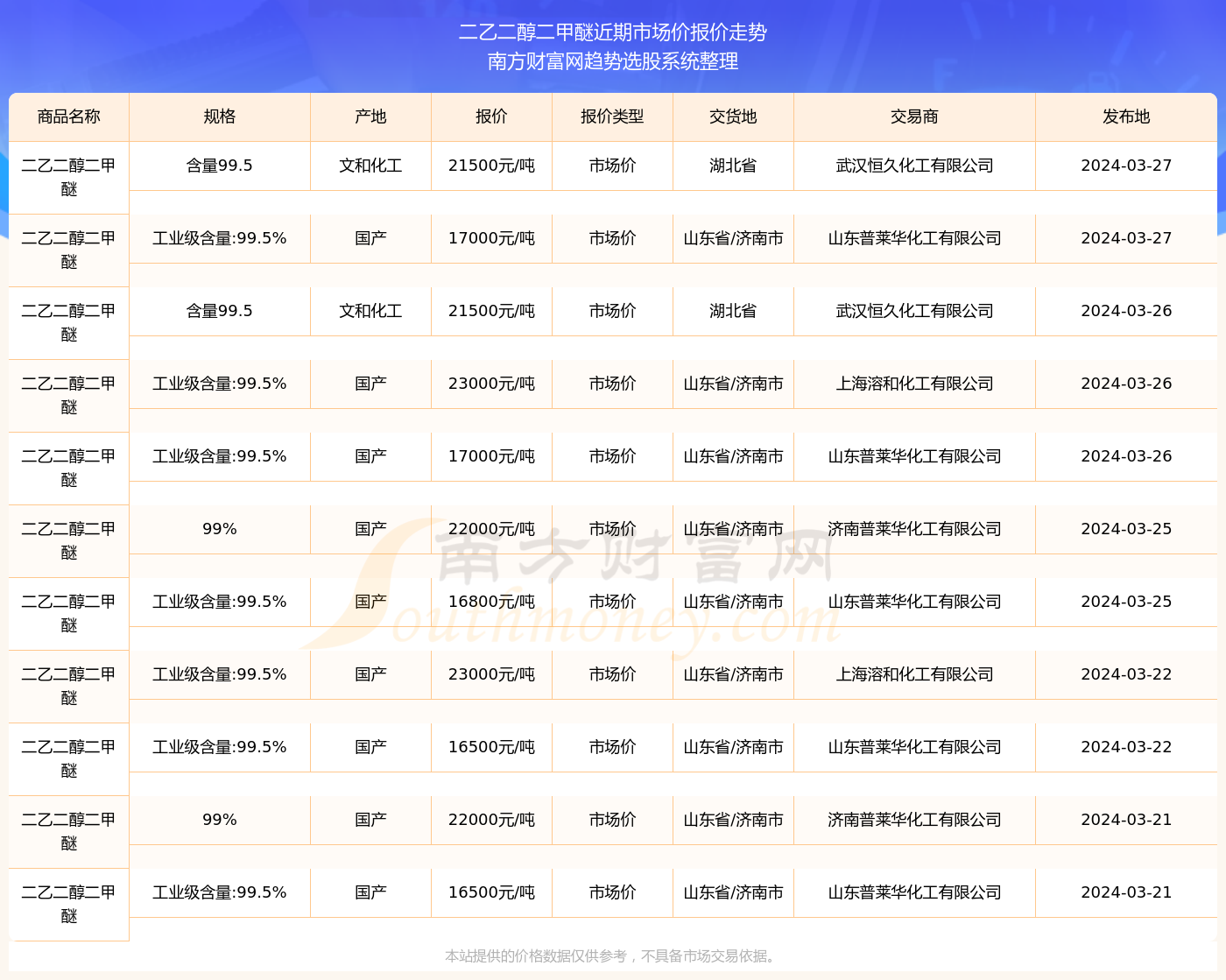Click the 21500元/吨 price in the 2024-03-27 row
The height and width of the screenshot is (980, 1226).
[x=491, y=166]
